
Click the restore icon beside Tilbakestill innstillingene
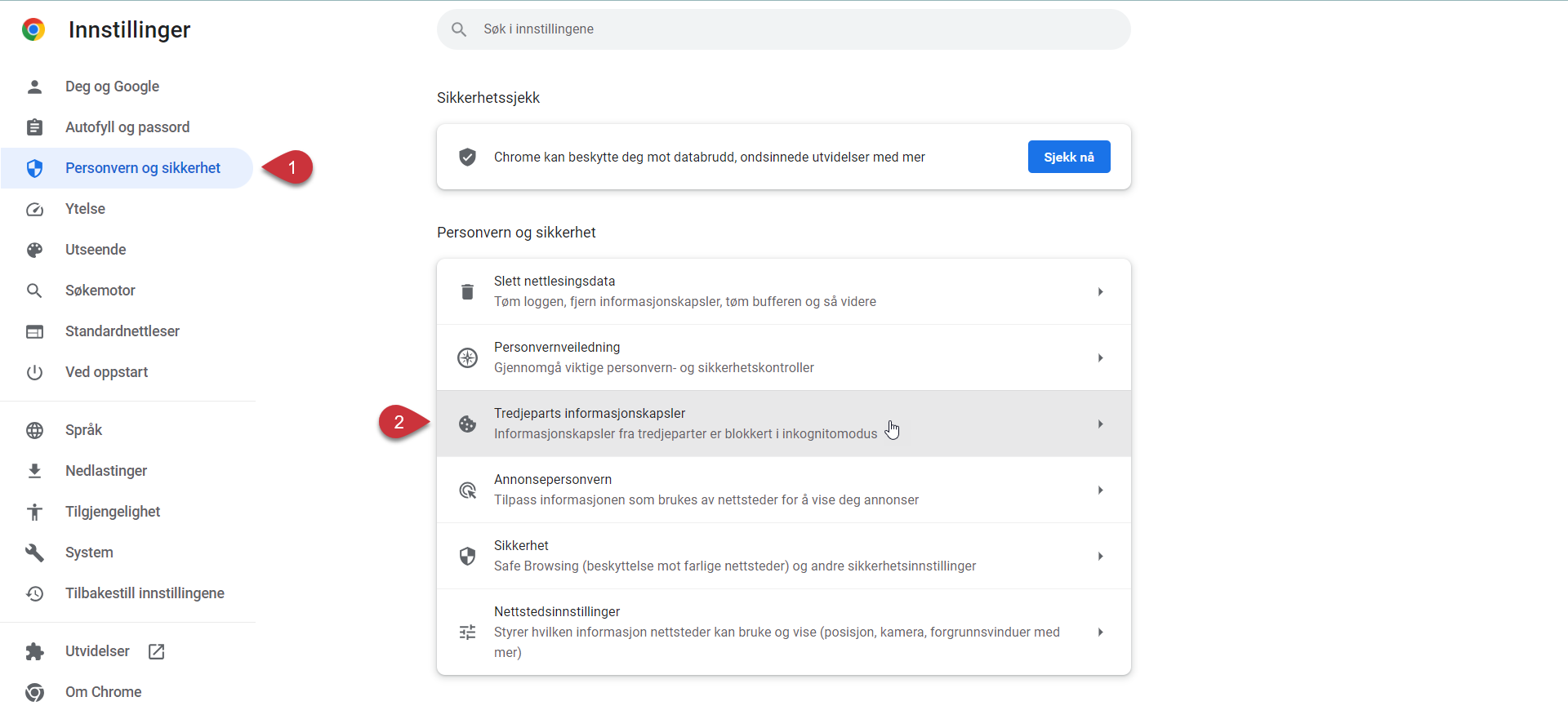(34, 593)
